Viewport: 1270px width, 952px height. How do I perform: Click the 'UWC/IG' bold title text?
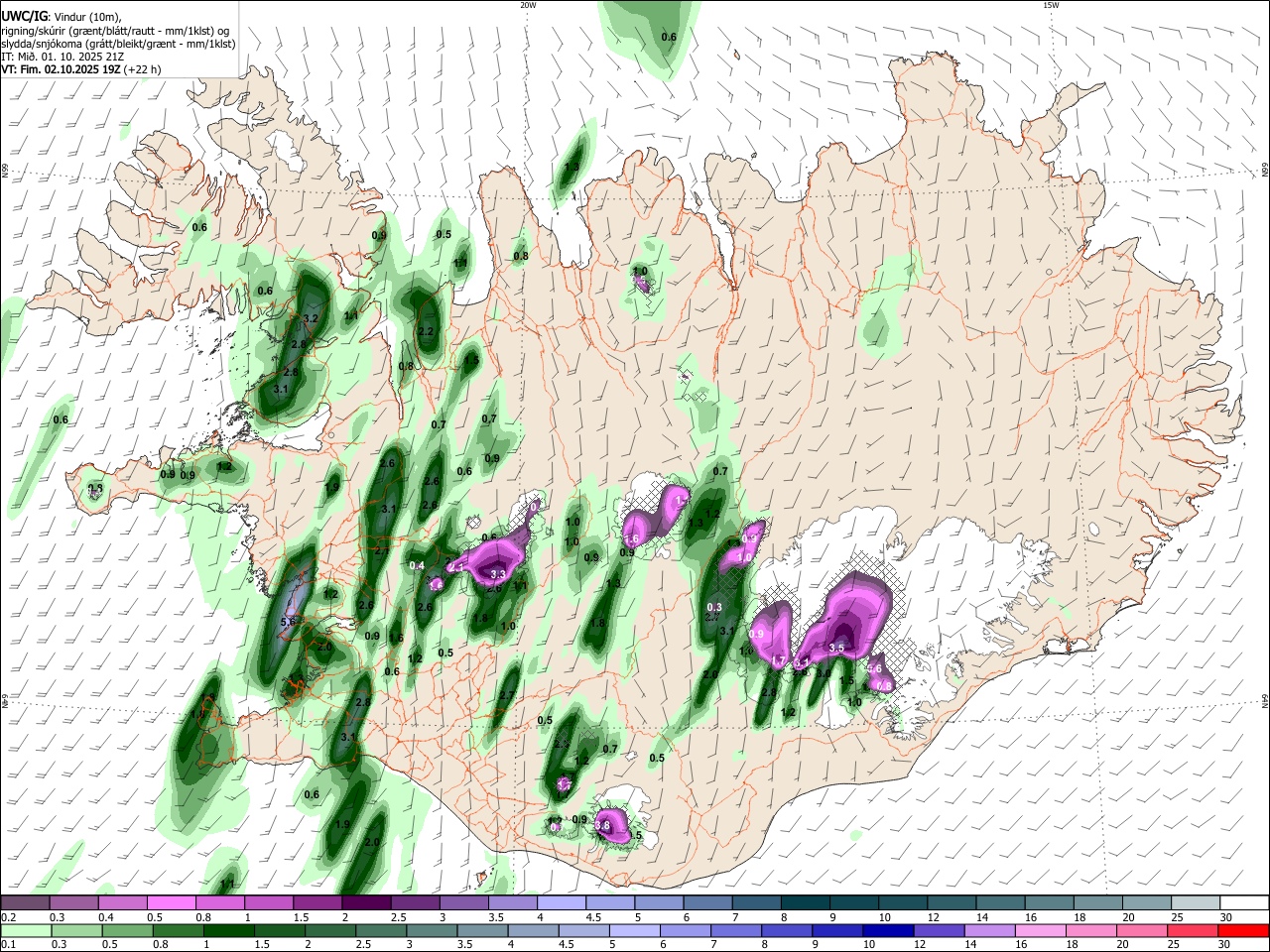[25, 16]
